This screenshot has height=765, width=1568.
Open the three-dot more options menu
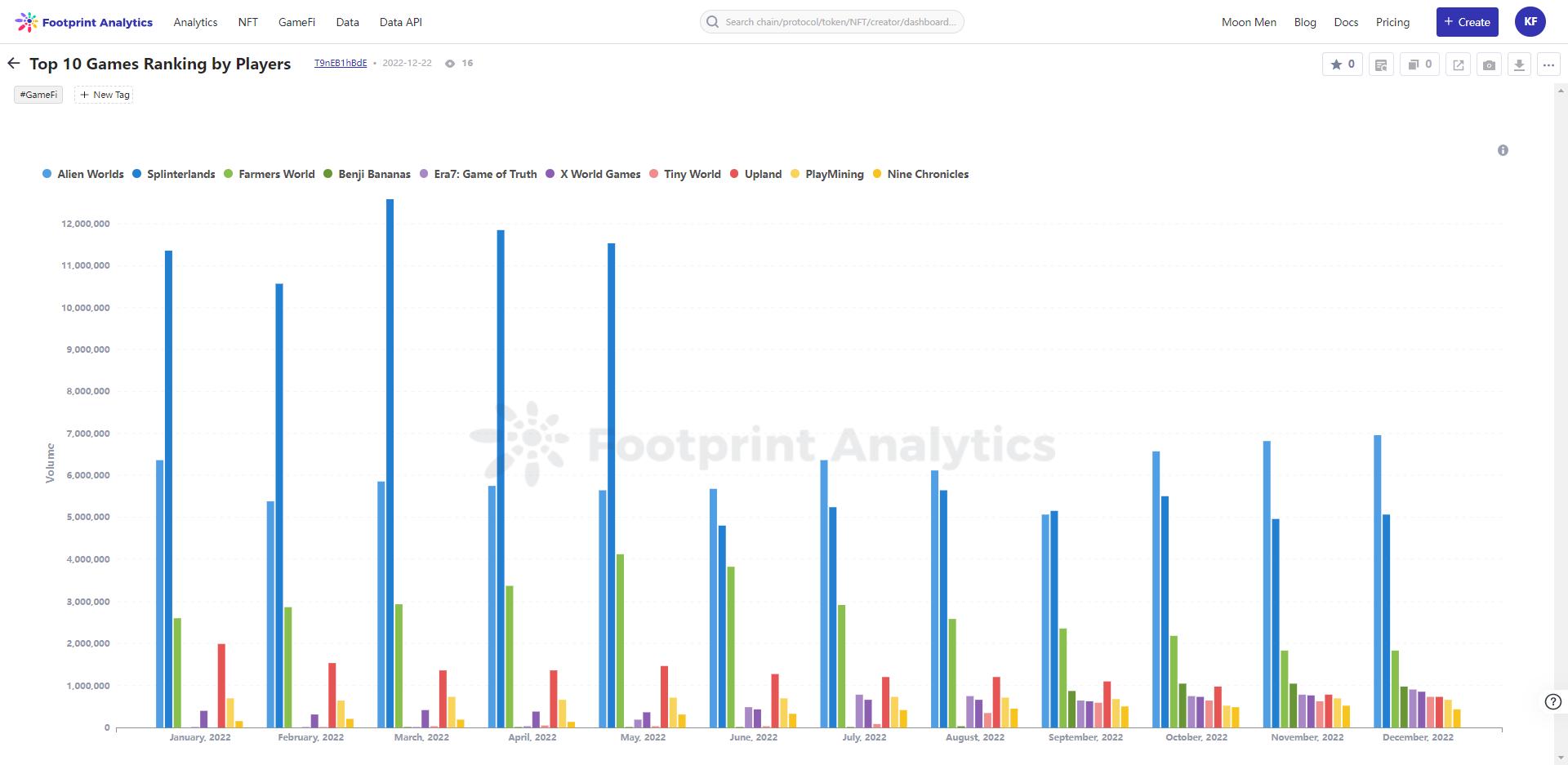tap(1548, 64)
